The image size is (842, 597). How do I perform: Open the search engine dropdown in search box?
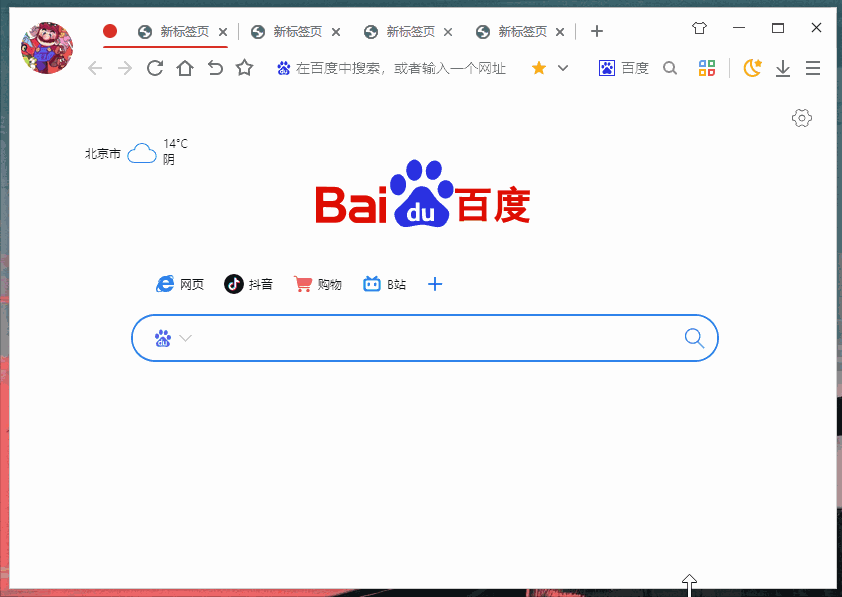pyautogui.click(x=172, y=338)
